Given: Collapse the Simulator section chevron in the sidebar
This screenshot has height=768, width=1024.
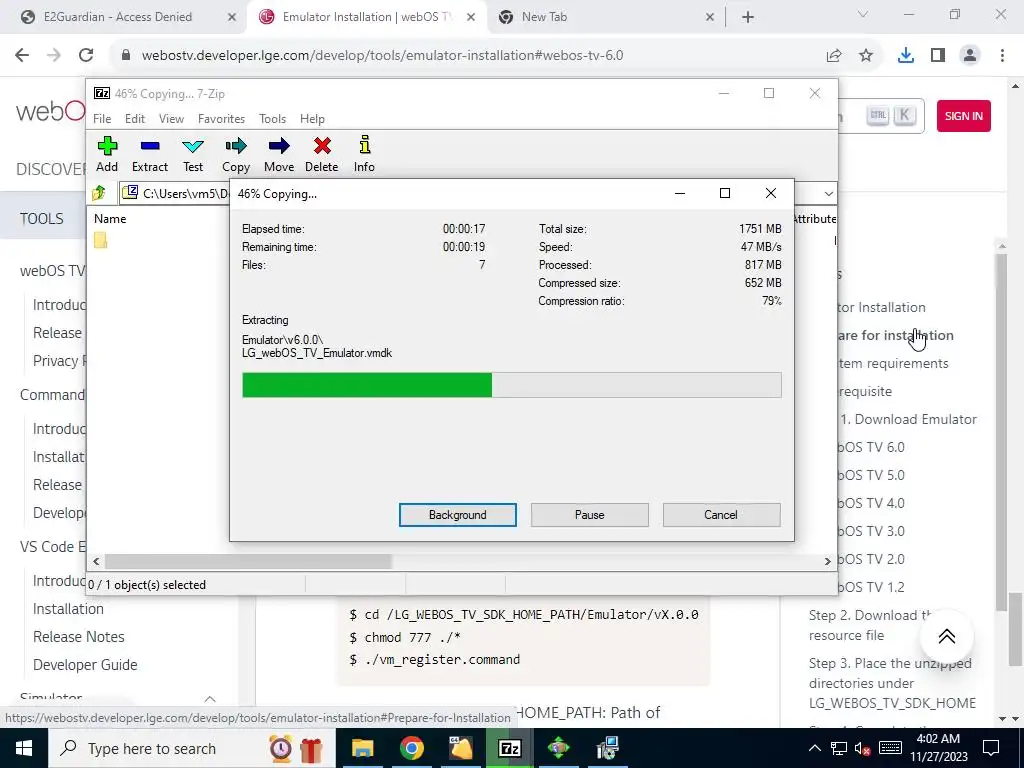Looking at the screenshot, I should [210, 699].
